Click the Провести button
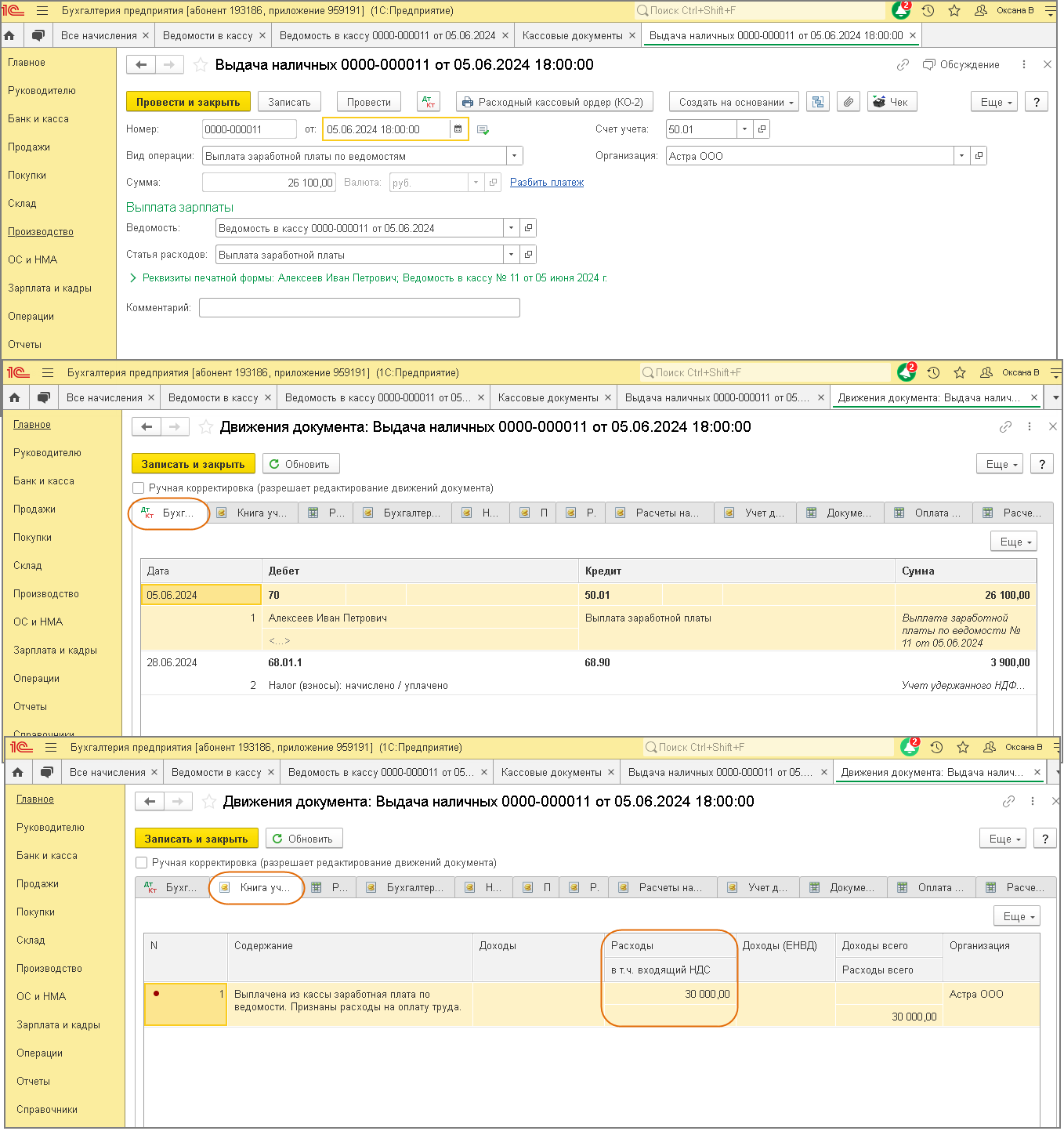The width and height of the screenshot is (1064, 1131). [369, 102]
